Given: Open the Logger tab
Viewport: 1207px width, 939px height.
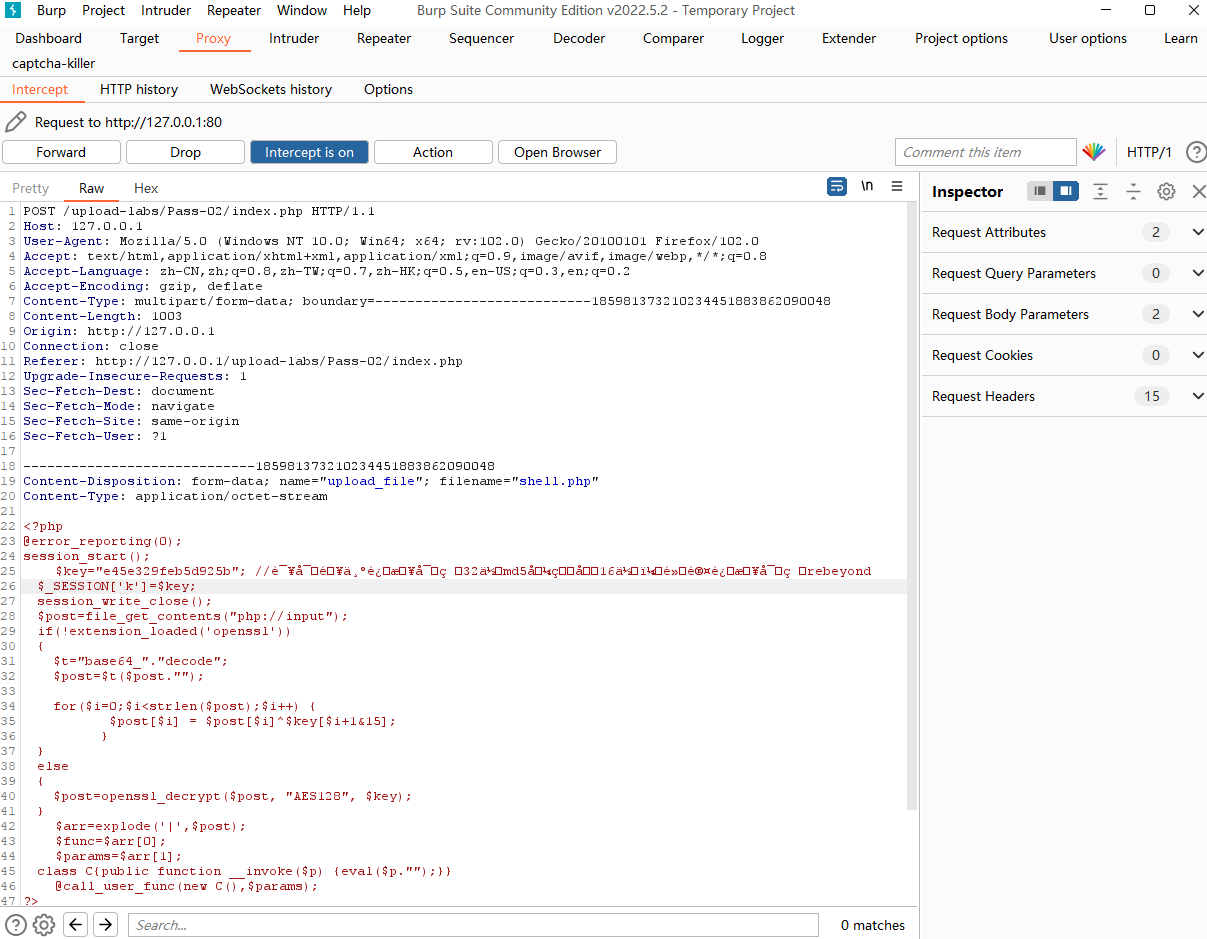Looking at the screenshot, I should (x=763, y=38).
